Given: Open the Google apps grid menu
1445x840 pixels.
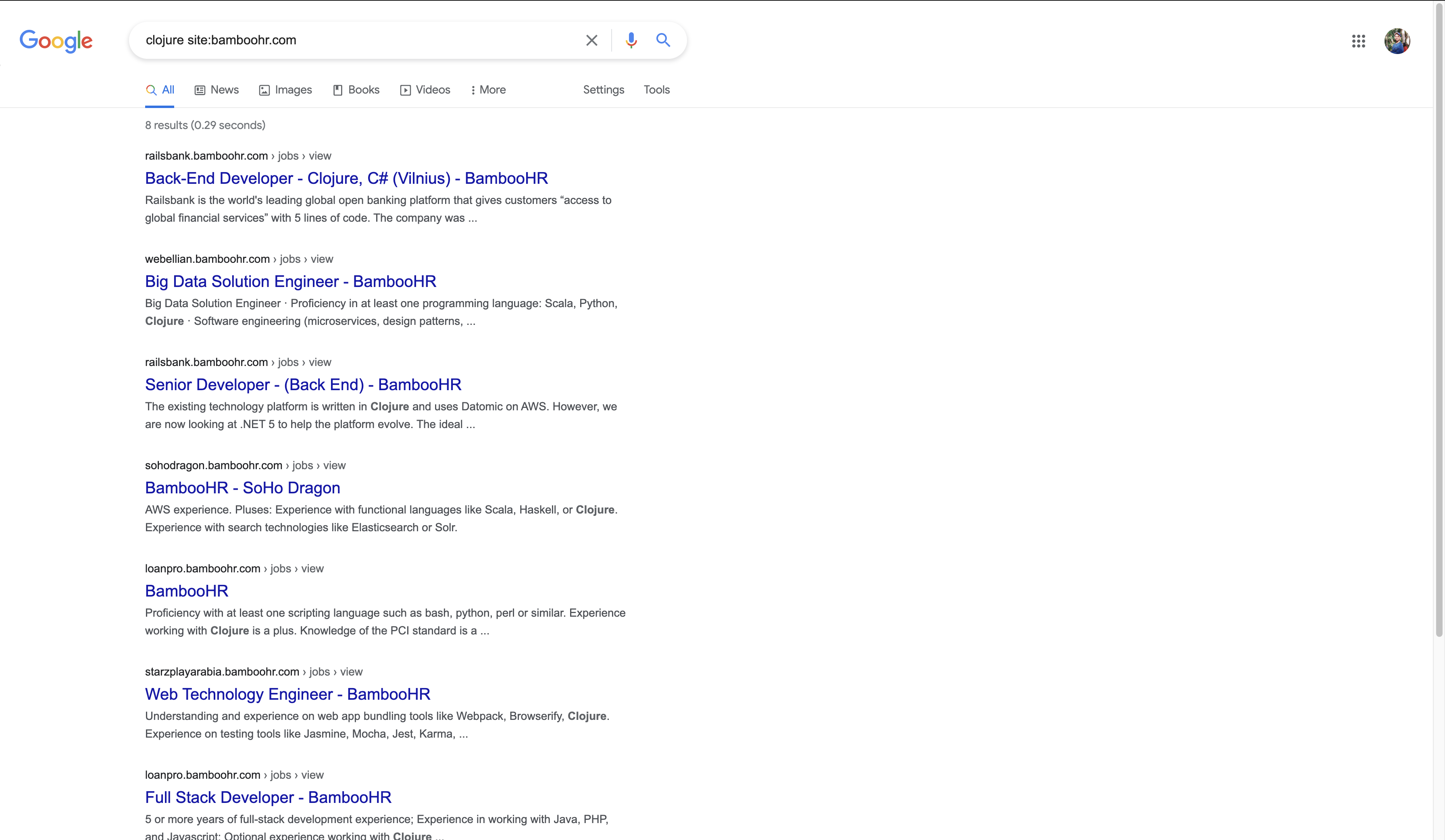Looking at the screenshot, I should click(1358, 41).
